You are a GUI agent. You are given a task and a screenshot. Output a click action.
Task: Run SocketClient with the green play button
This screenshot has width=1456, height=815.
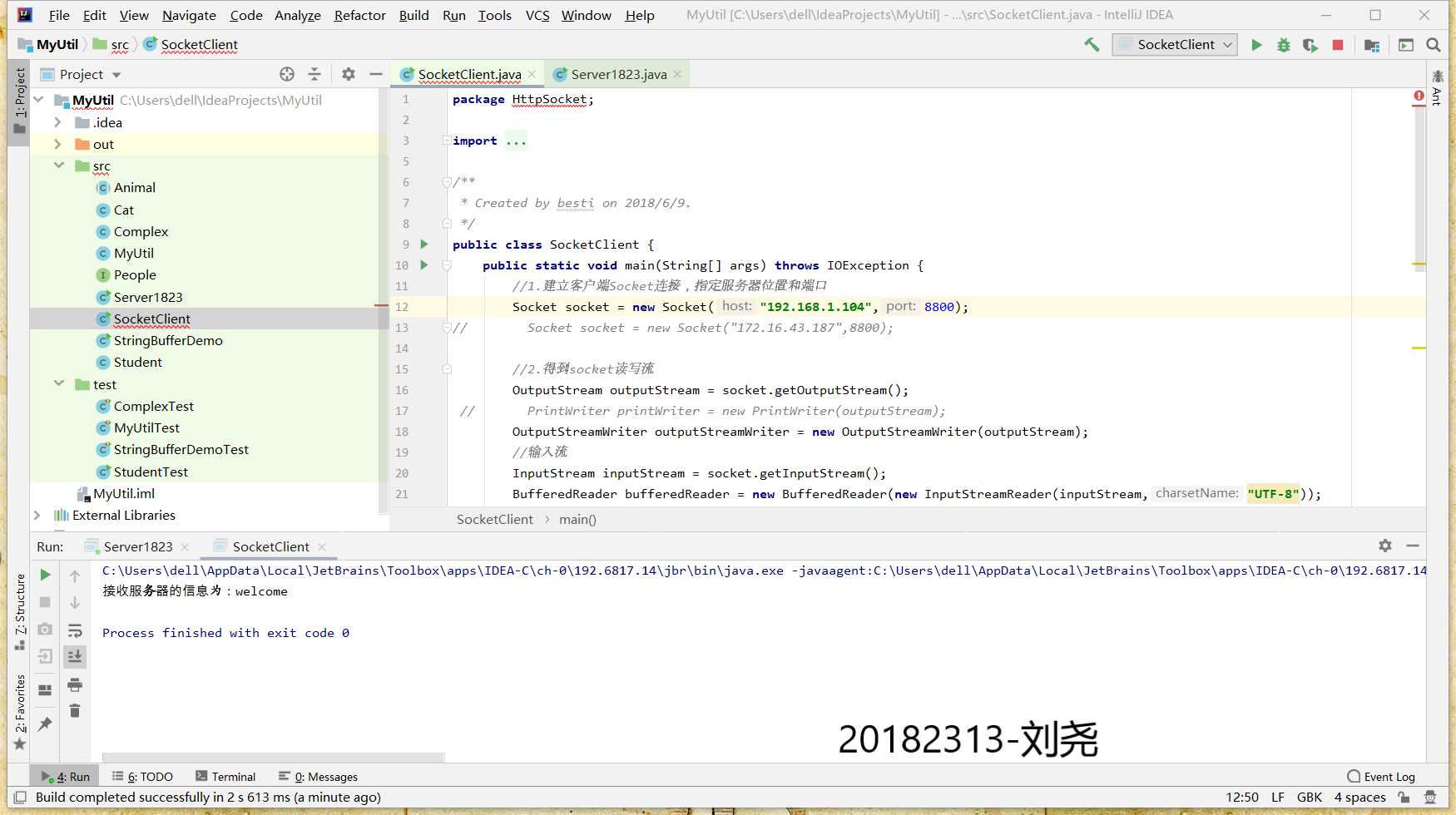click(1256, 45)
